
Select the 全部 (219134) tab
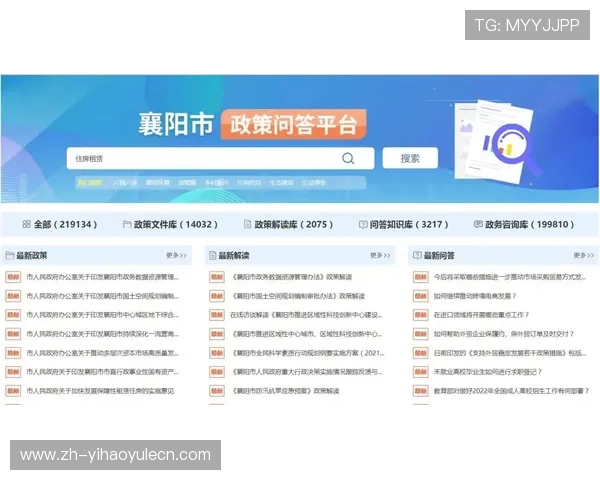60,224
